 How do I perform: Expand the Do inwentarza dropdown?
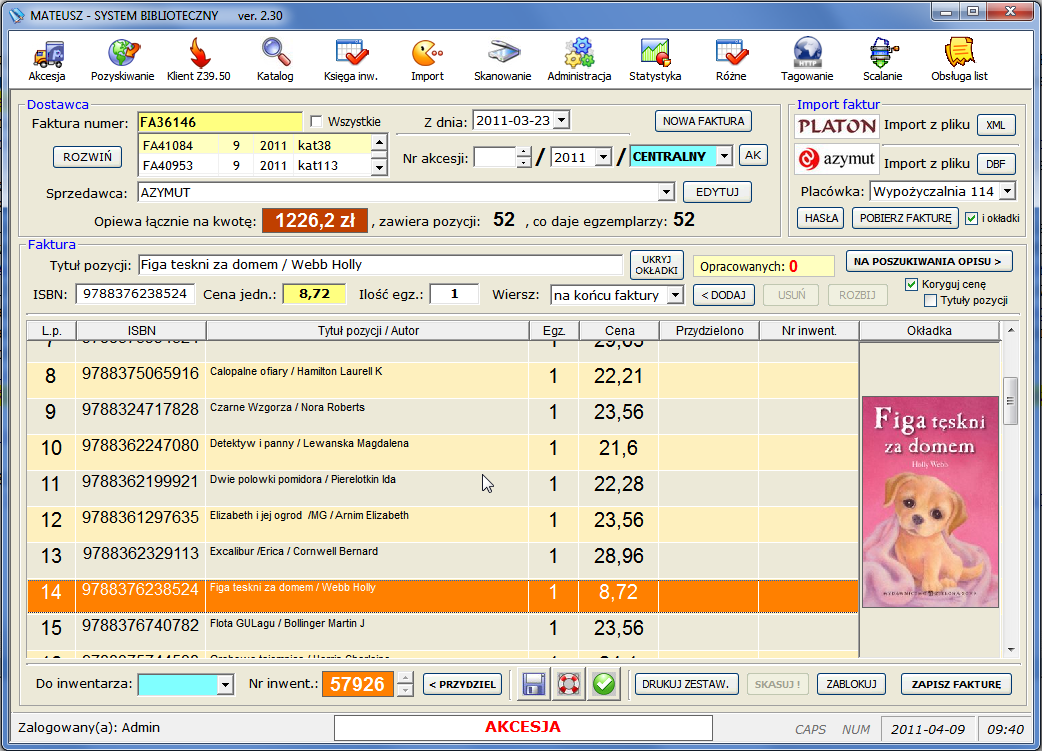[x=225, y=685]
